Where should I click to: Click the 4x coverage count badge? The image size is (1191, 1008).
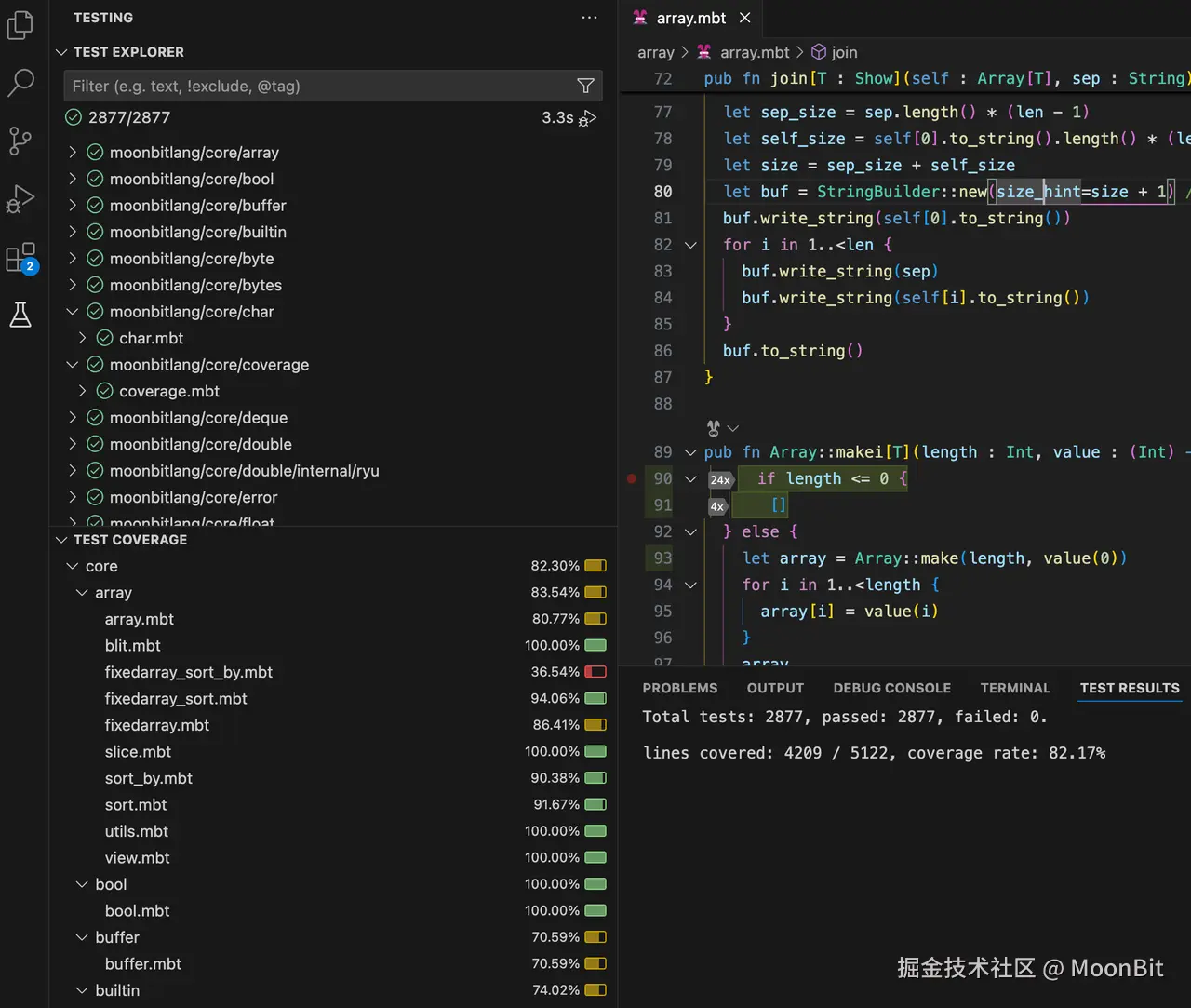coord(717,506)
